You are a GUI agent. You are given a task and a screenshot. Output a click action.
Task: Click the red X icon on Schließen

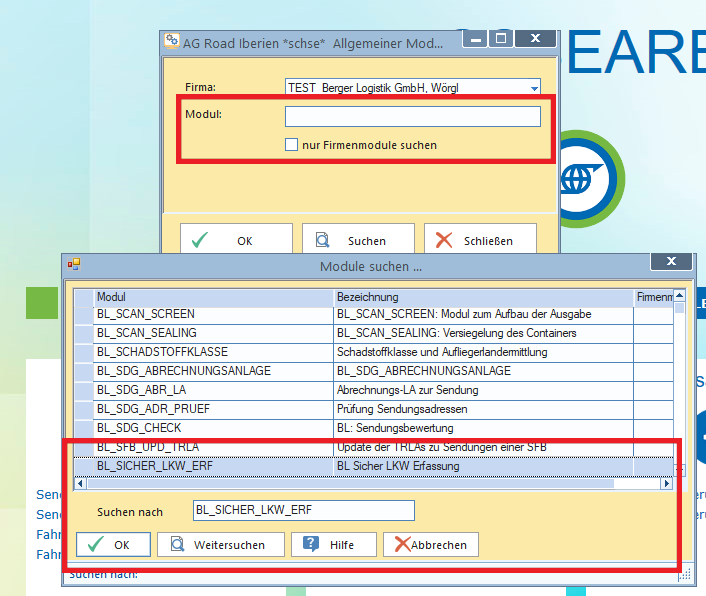coord(444,240)
